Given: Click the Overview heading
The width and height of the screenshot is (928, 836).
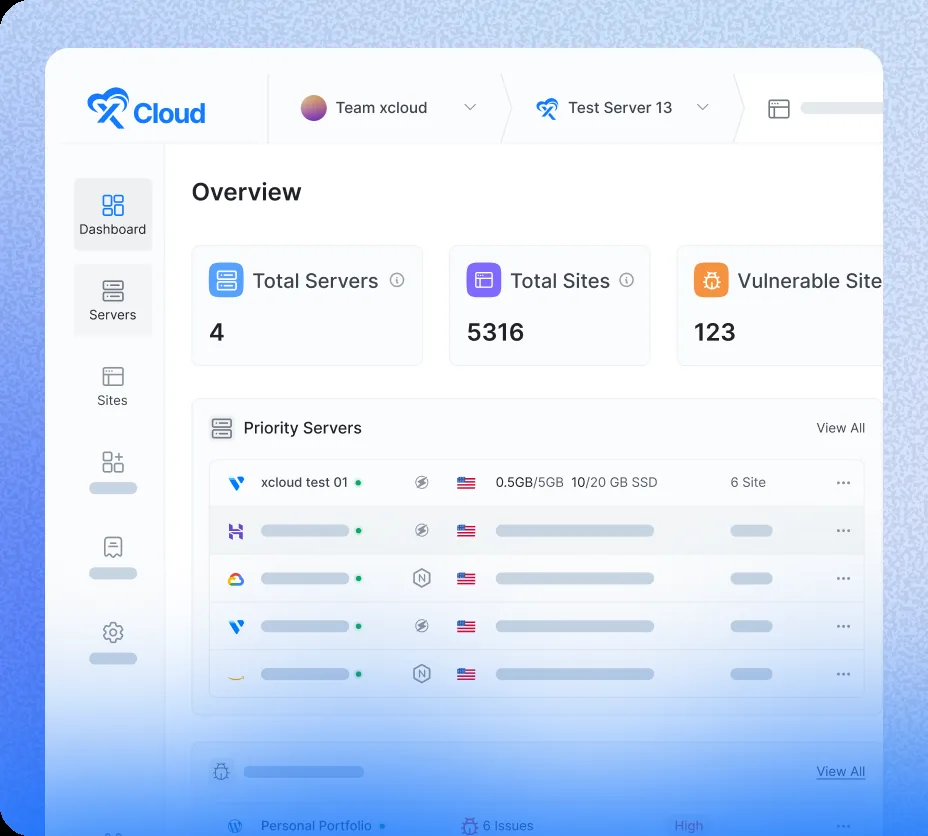Looking at the screenshot, I should click(x=246, y=192).
